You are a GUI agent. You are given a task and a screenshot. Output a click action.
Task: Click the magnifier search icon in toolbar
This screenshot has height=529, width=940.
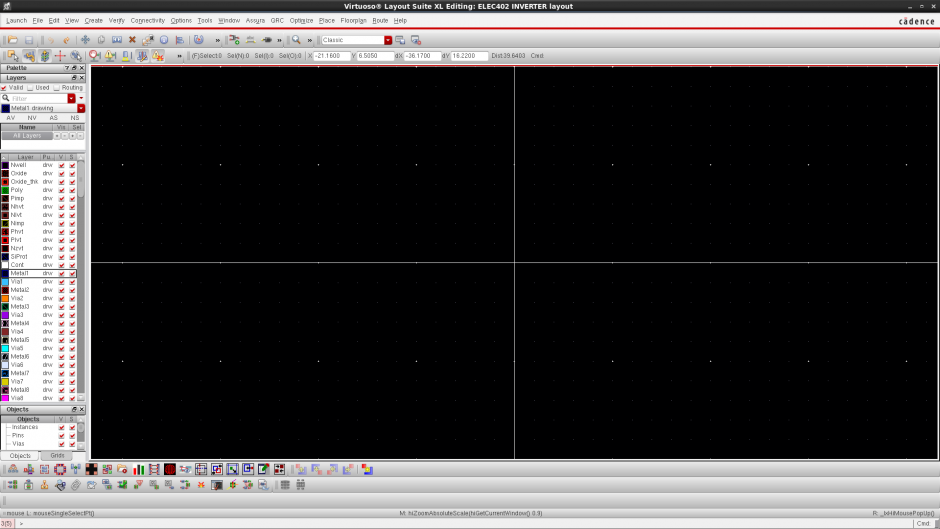pyautogui.click(x=296, y=40)
